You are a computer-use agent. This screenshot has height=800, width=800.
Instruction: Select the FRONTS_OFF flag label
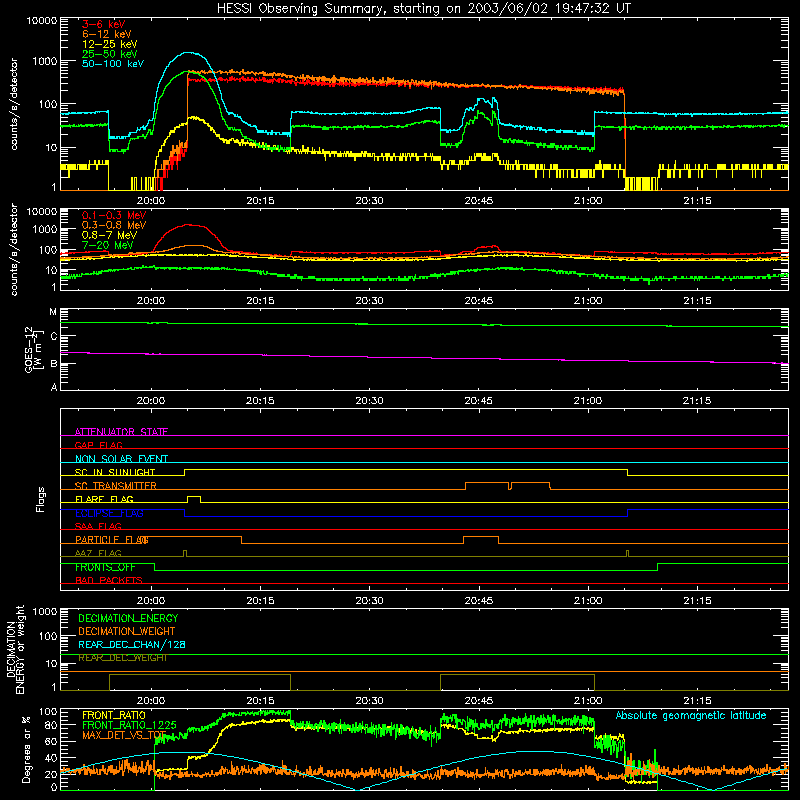[105, 567]
